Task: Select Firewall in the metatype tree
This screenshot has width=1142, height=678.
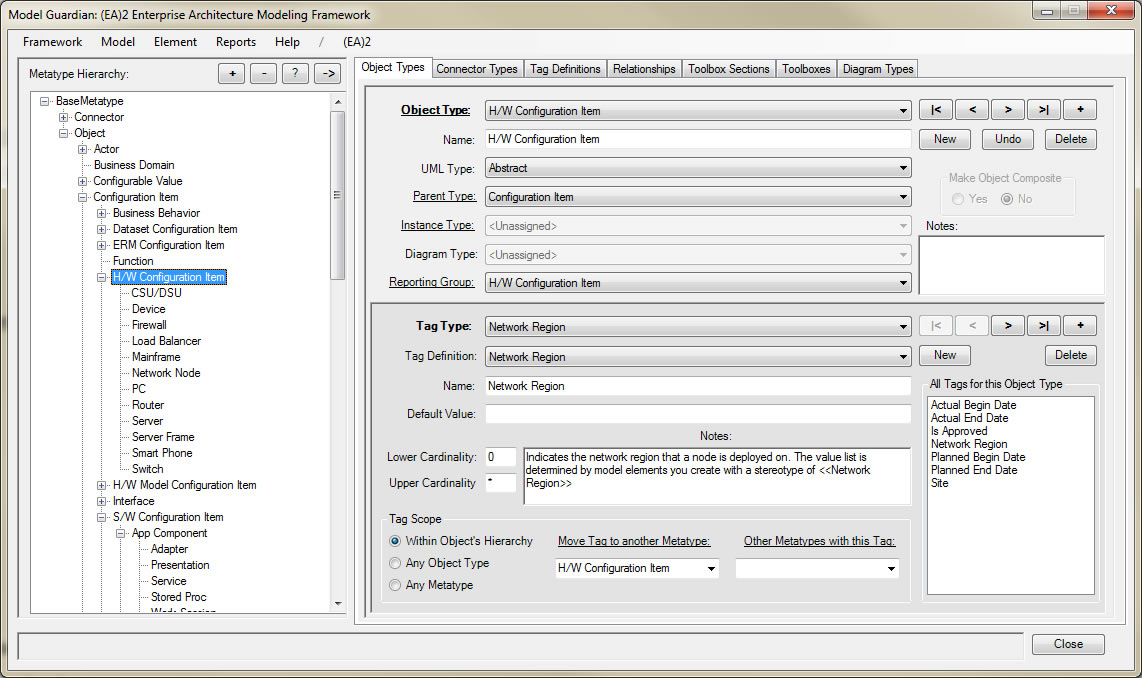Action: pos(149,325)
